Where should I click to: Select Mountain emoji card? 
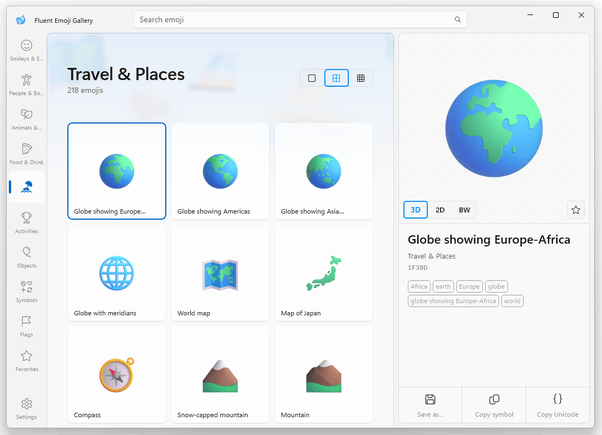(x=324, y=375)
